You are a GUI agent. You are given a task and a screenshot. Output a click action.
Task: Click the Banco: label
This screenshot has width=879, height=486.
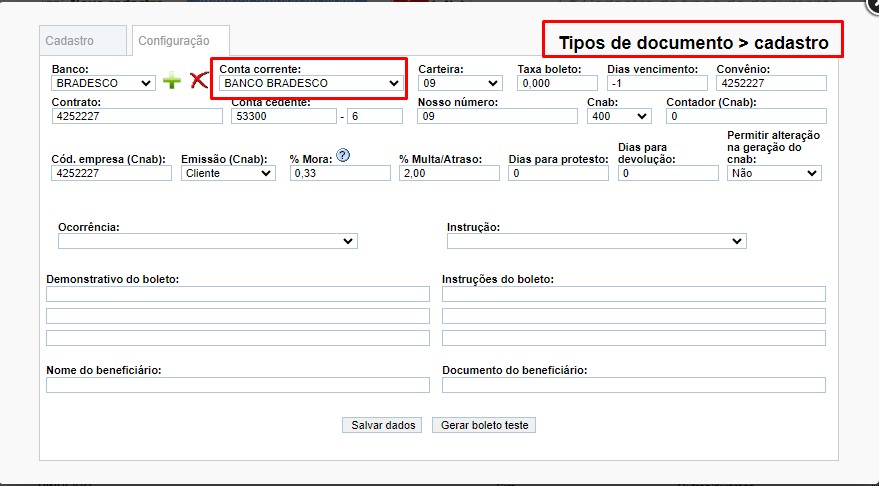70,70
